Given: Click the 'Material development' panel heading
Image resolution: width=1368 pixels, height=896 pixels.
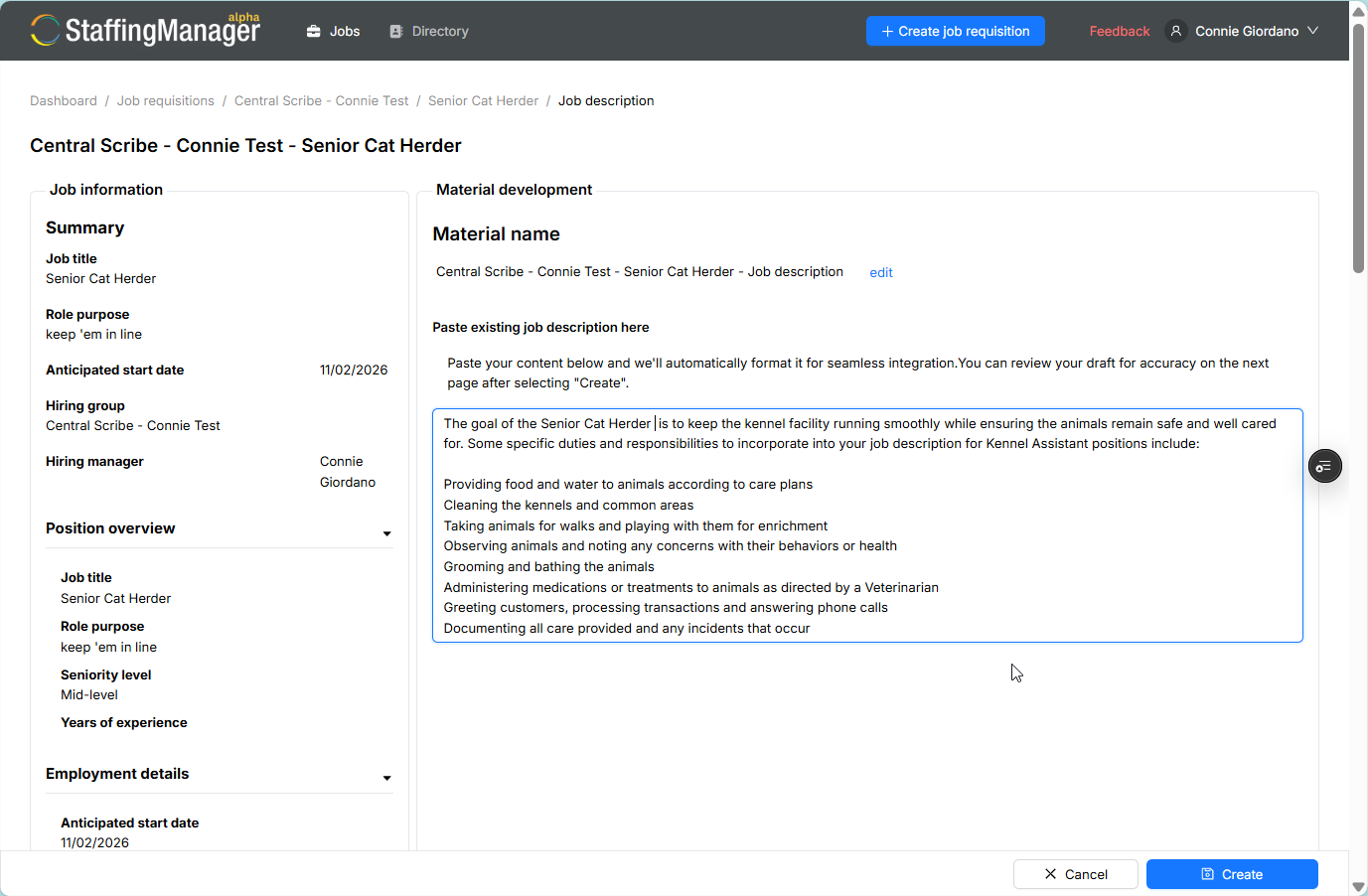Looking at the screenshot, I should (x=514, y=189).
